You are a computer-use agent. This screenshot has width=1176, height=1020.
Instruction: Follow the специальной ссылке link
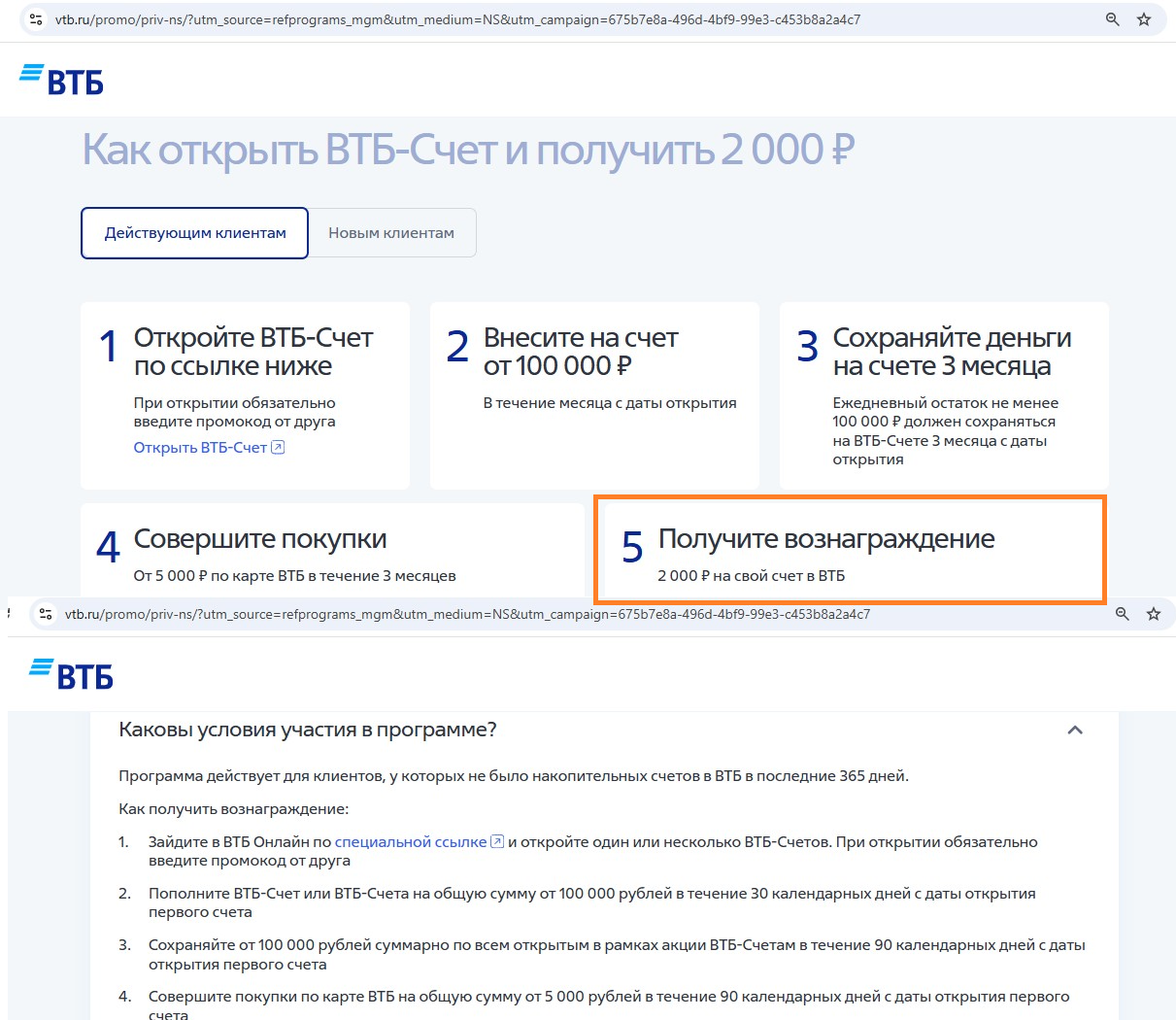coord(410,842)
